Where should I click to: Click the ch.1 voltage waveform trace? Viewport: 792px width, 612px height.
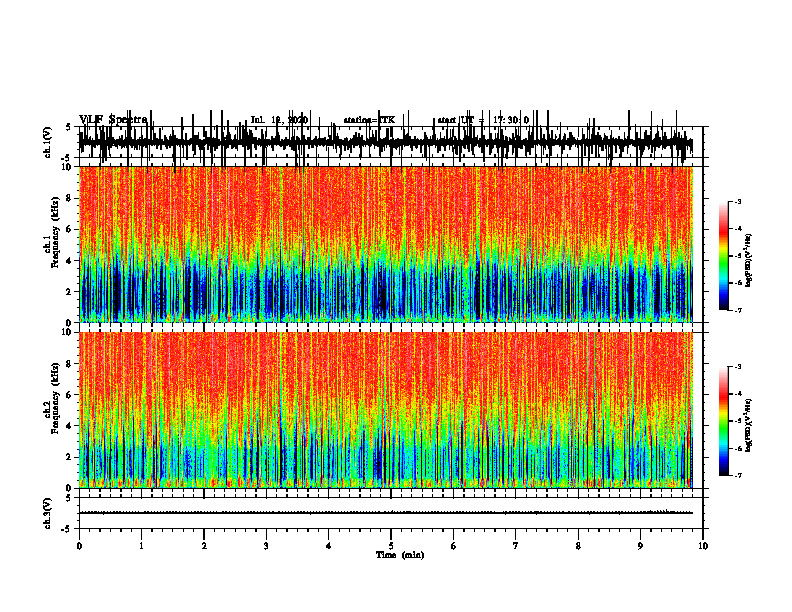point(386,142)
